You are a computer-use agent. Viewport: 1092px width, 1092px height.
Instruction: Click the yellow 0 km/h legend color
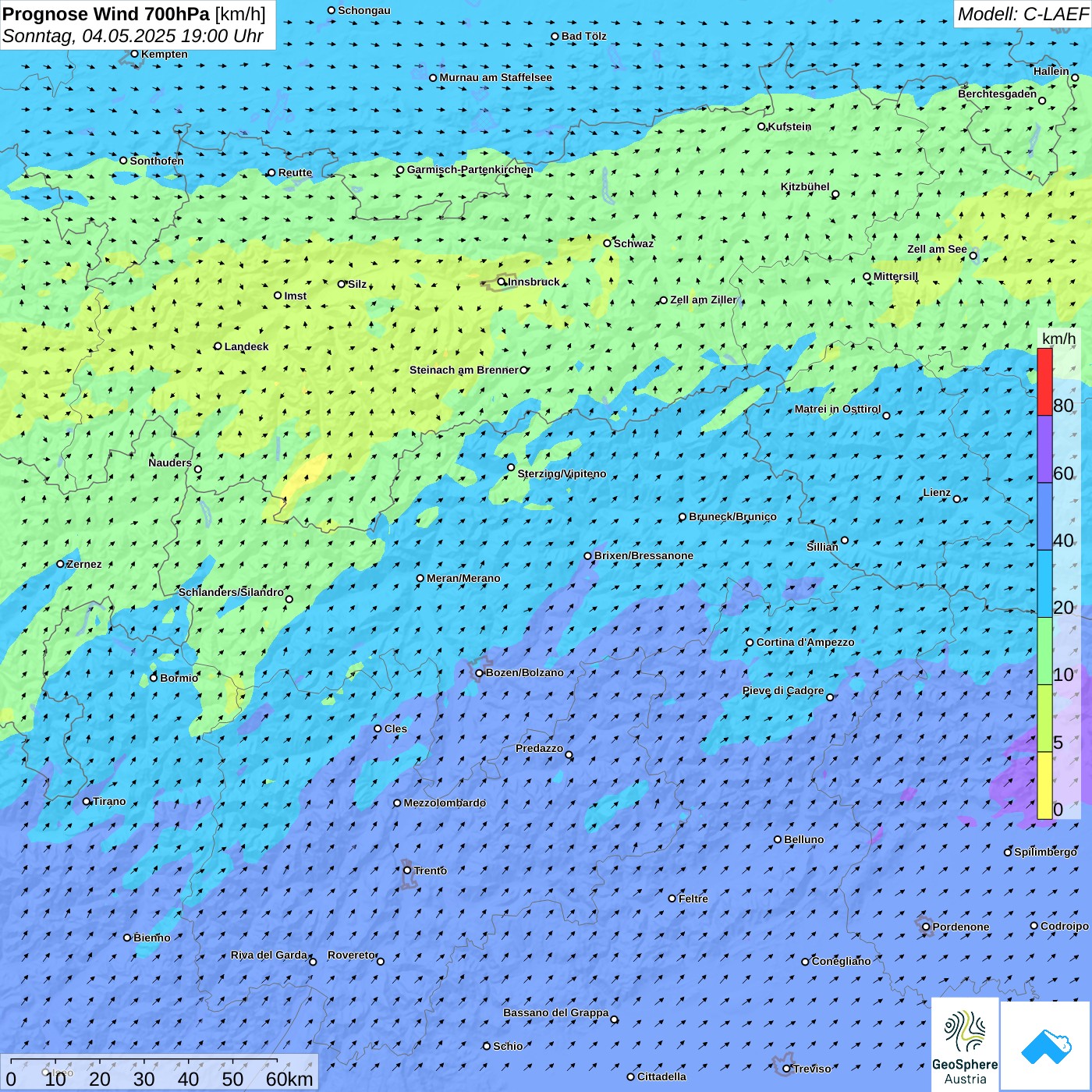coord(1044,785)
